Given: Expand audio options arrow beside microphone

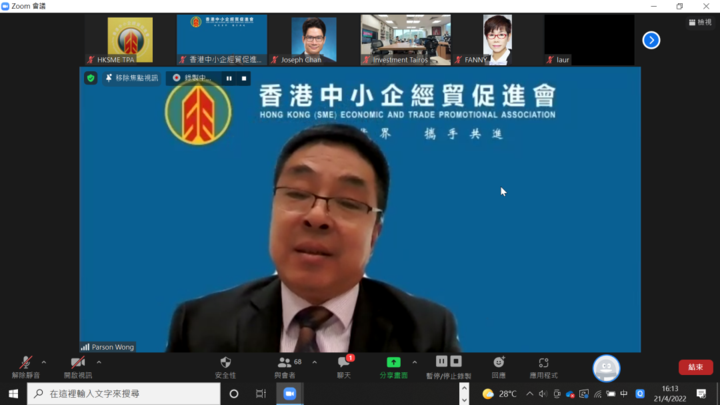Looking at the screenshot, I should coord(44,363).
